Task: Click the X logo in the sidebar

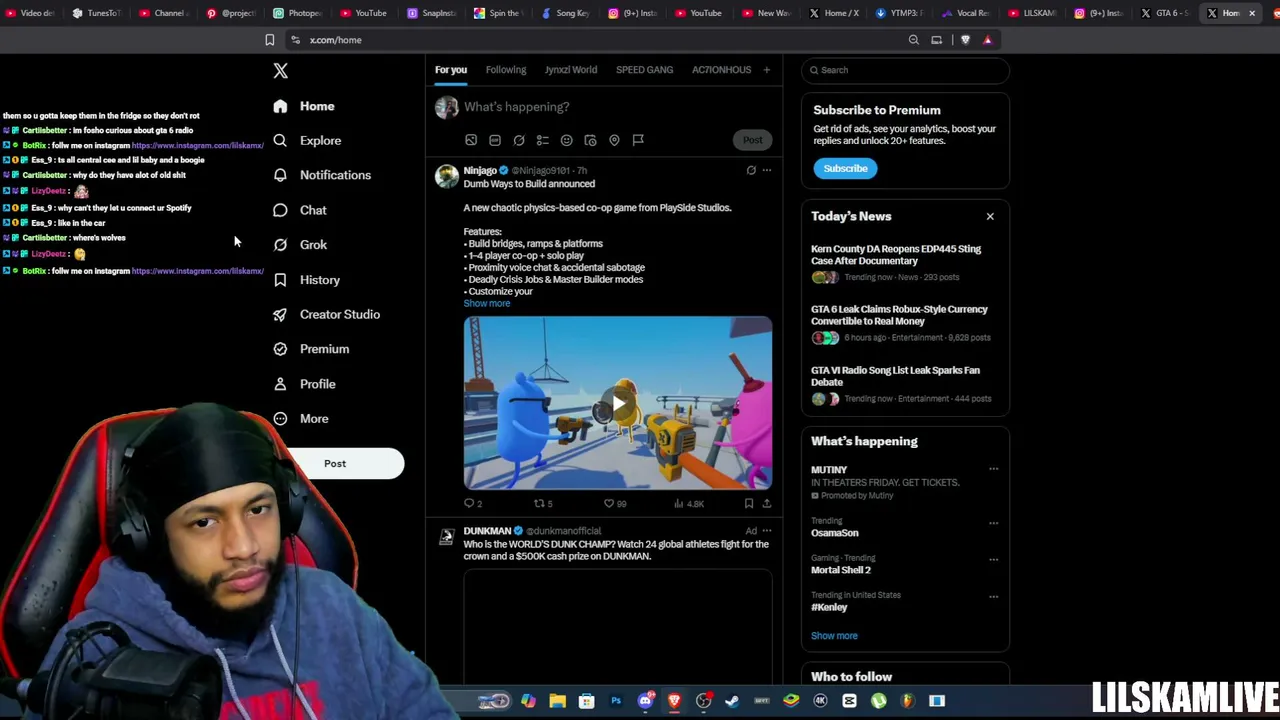Action: pos(280,71)
